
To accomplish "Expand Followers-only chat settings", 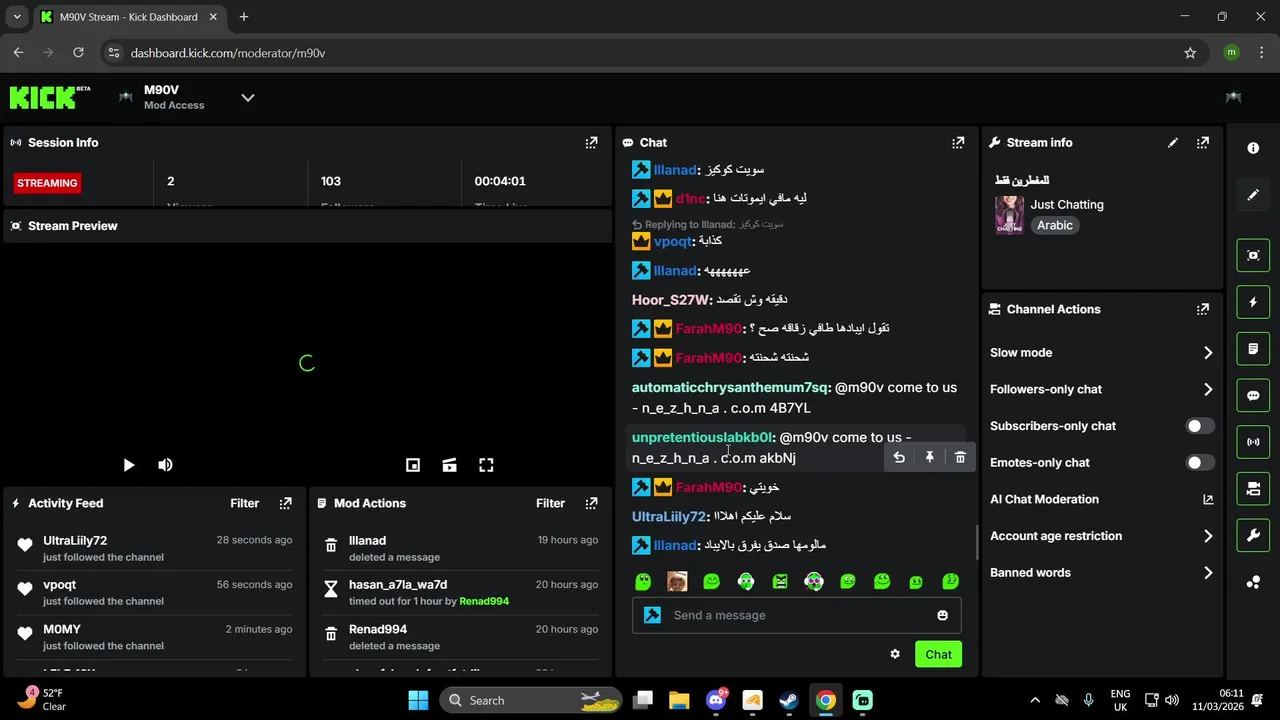I will [x=1101, y=390].
